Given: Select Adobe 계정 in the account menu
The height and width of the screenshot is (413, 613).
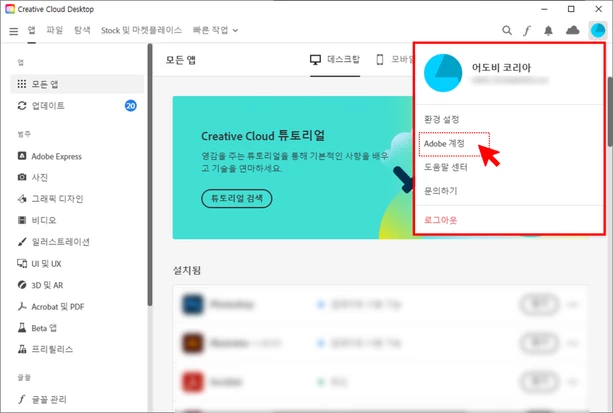Looking at the screenshot, I should [x=444, y=144].
